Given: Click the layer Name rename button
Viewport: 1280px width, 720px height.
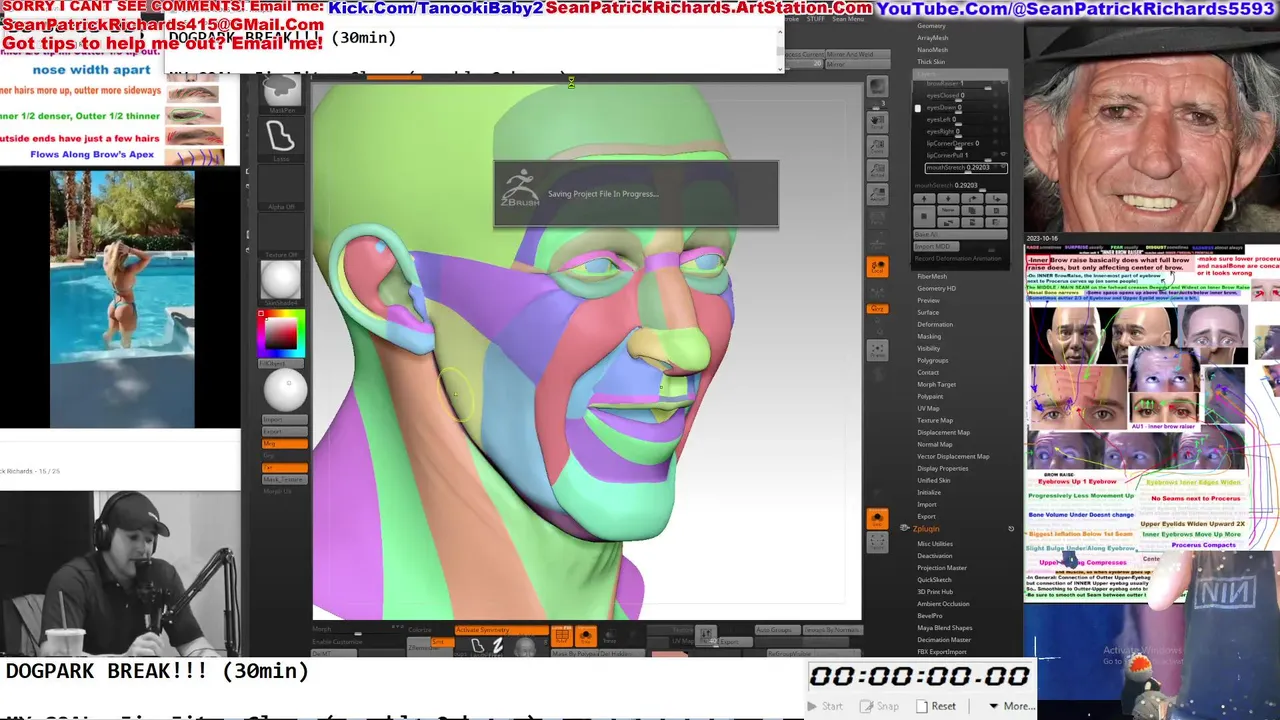Looking at the screenshot, I should (947, 210).
